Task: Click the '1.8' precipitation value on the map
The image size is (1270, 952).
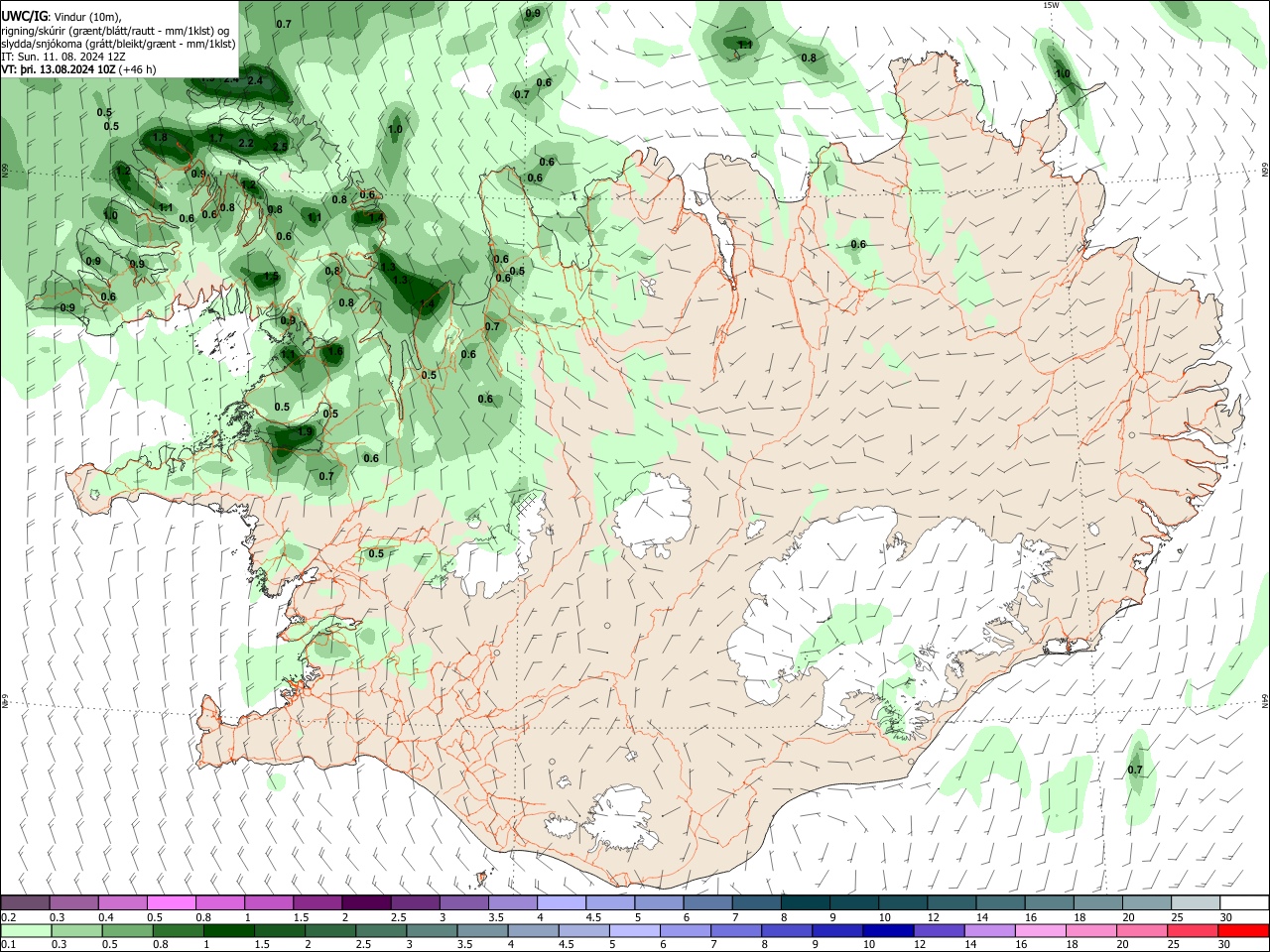Action: (x=160, y=137)
